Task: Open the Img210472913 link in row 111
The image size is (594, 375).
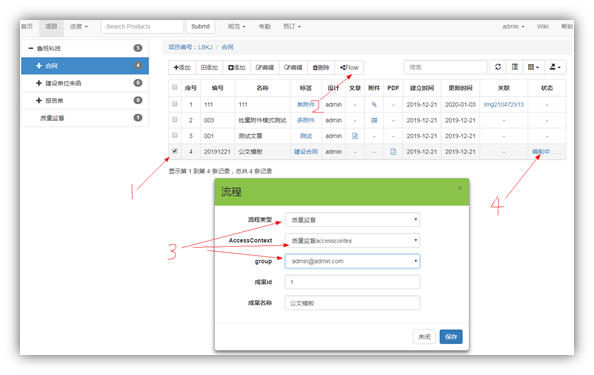Action: tap(503, 105)
